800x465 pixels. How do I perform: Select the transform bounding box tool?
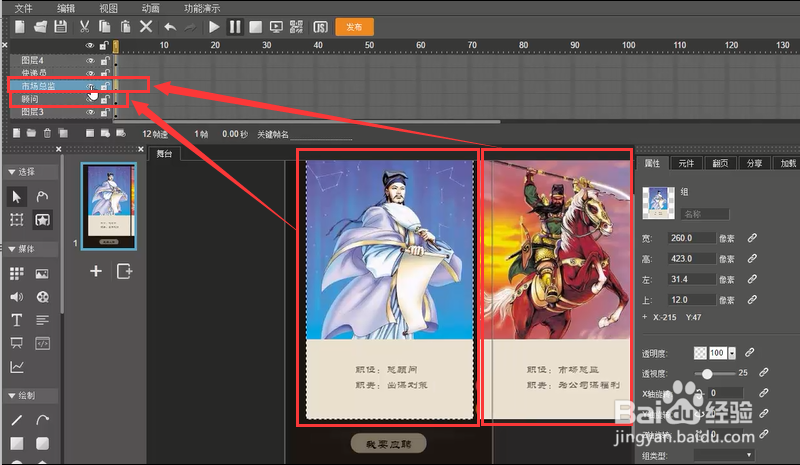pos(16,219)
